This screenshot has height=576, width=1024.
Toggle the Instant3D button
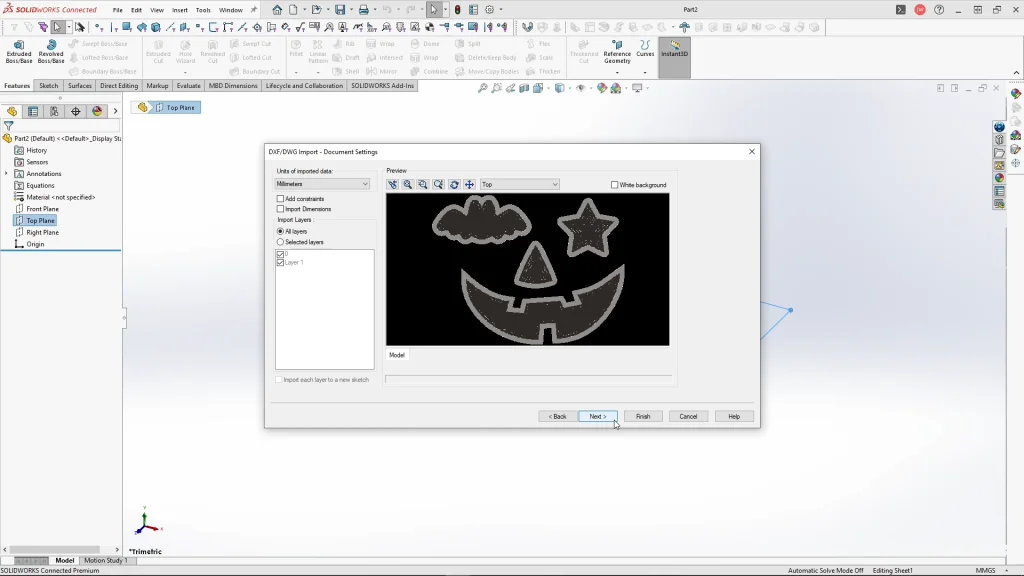pyautogui.click(x=674, y=48)
